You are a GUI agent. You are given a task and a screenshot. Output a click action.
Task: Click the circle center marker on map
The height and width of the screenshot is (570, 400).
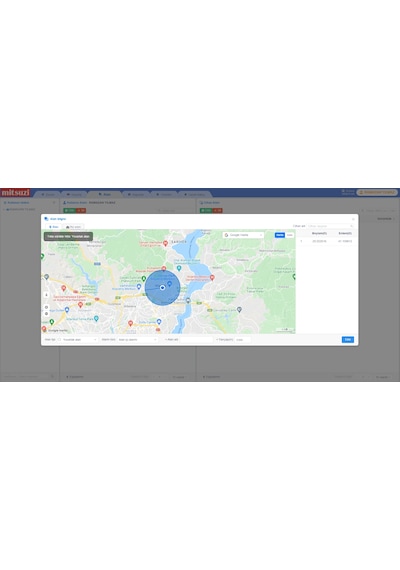pyautogui.click(x=163, y=288)
